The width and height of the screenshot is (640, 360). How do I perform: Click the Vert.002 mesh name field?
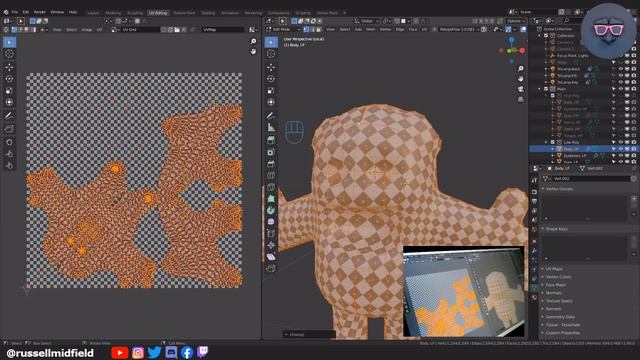pyautogui.click(x=591, y=179)
